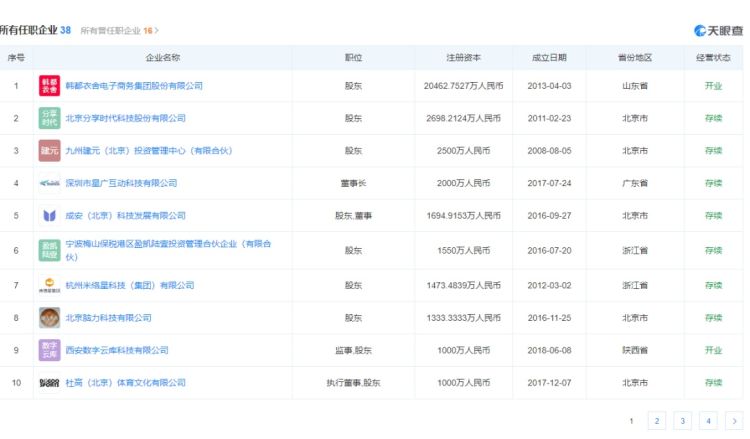The width and height of the screenshot is (750, 439).
Task: Click the 20462.7527万人民币 capital cell
Action: tap(463, 86)
